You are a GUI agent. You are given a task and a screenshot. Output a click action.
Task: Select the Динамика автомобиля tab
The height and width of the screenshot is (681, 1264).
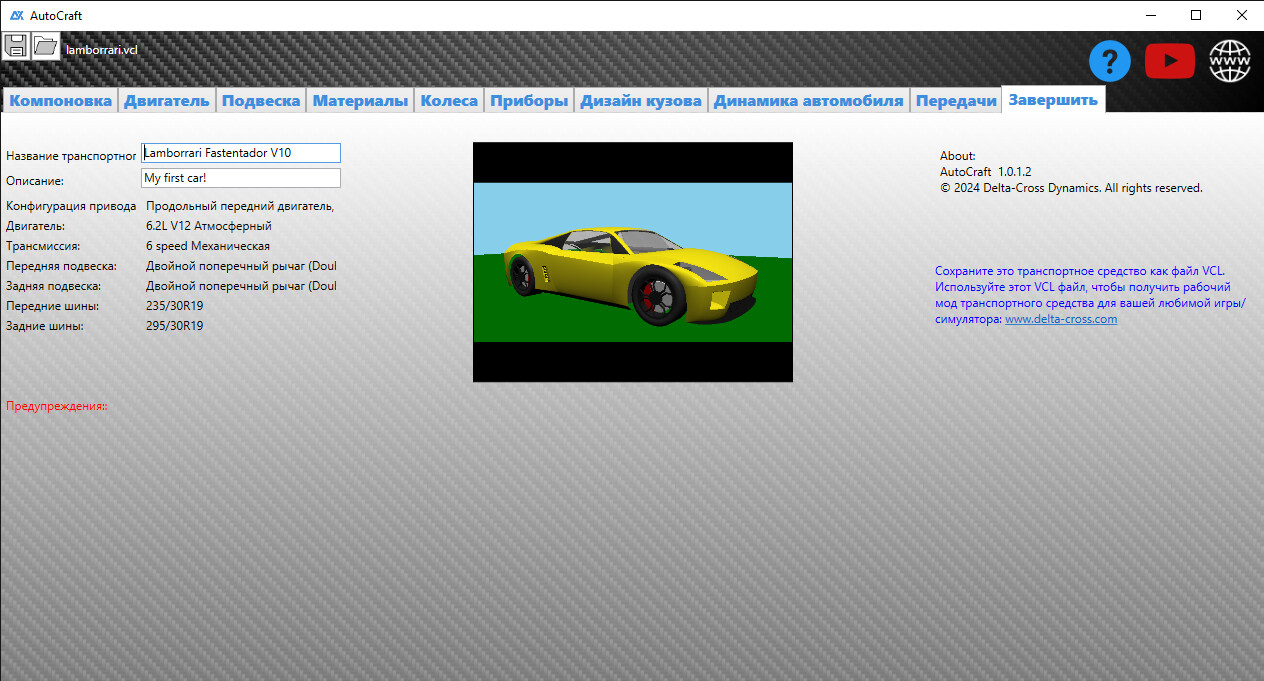pyautogui.click(x=806, y=99)
